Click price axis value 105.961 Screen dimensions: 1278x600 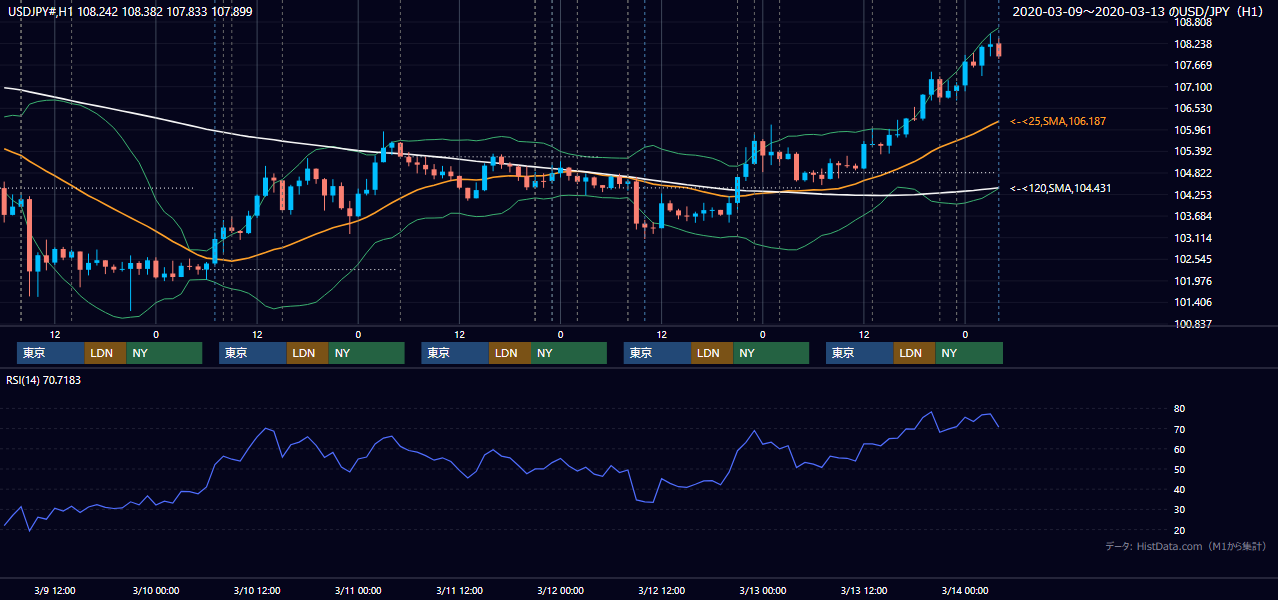pos(1193,130)
